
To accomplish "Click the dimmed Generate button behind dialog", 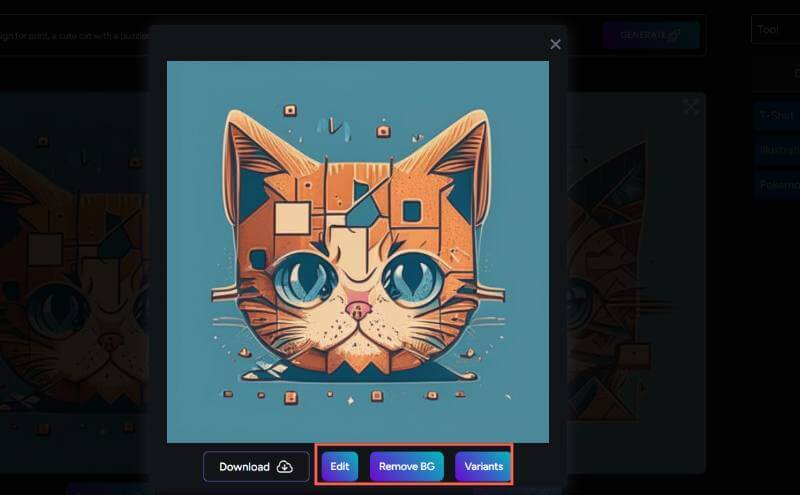I will tap(650, 35).
